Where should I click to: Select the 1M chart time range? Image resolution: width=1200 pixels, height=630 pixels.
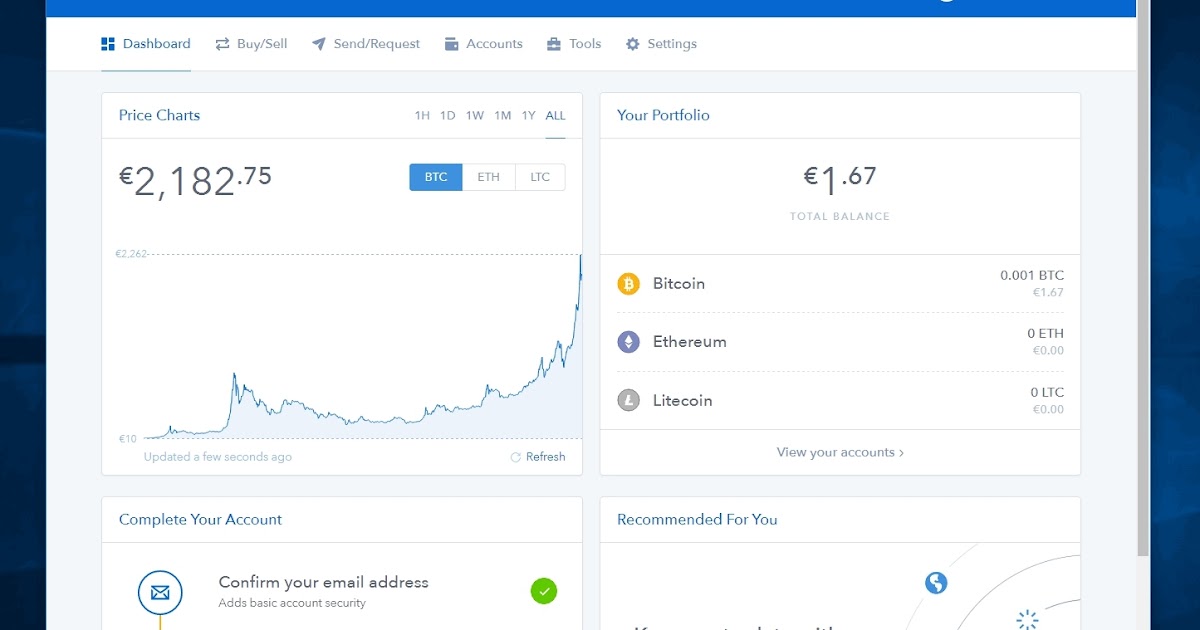click(502, 116)
